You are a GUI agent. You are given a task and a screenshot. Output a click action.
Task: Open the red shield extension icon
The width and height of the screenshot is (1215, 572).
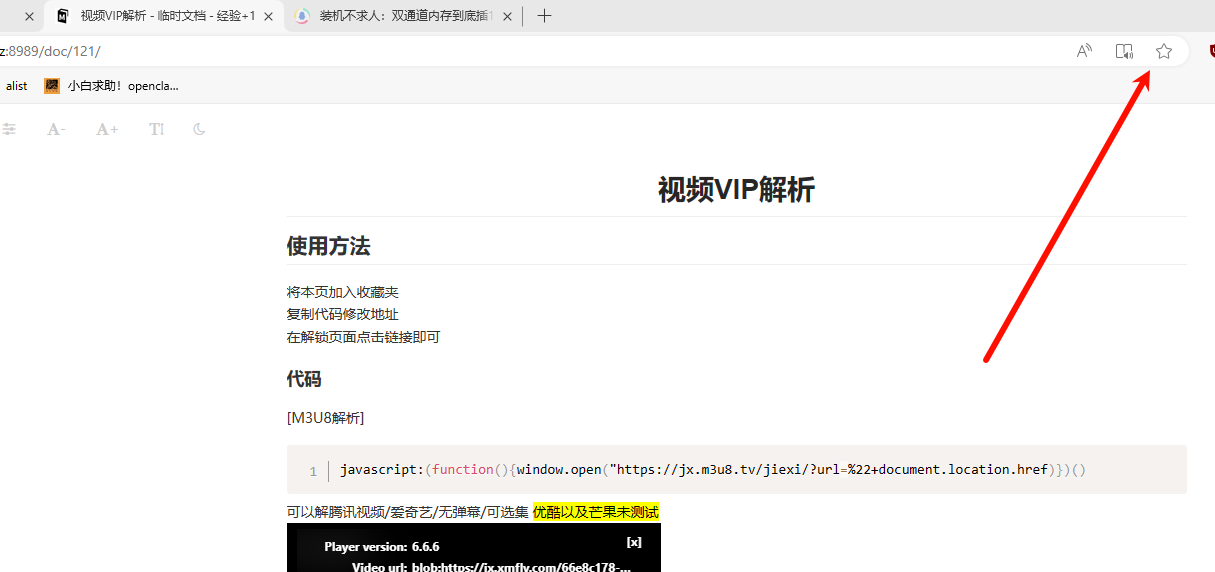(x=1208, y=52)
